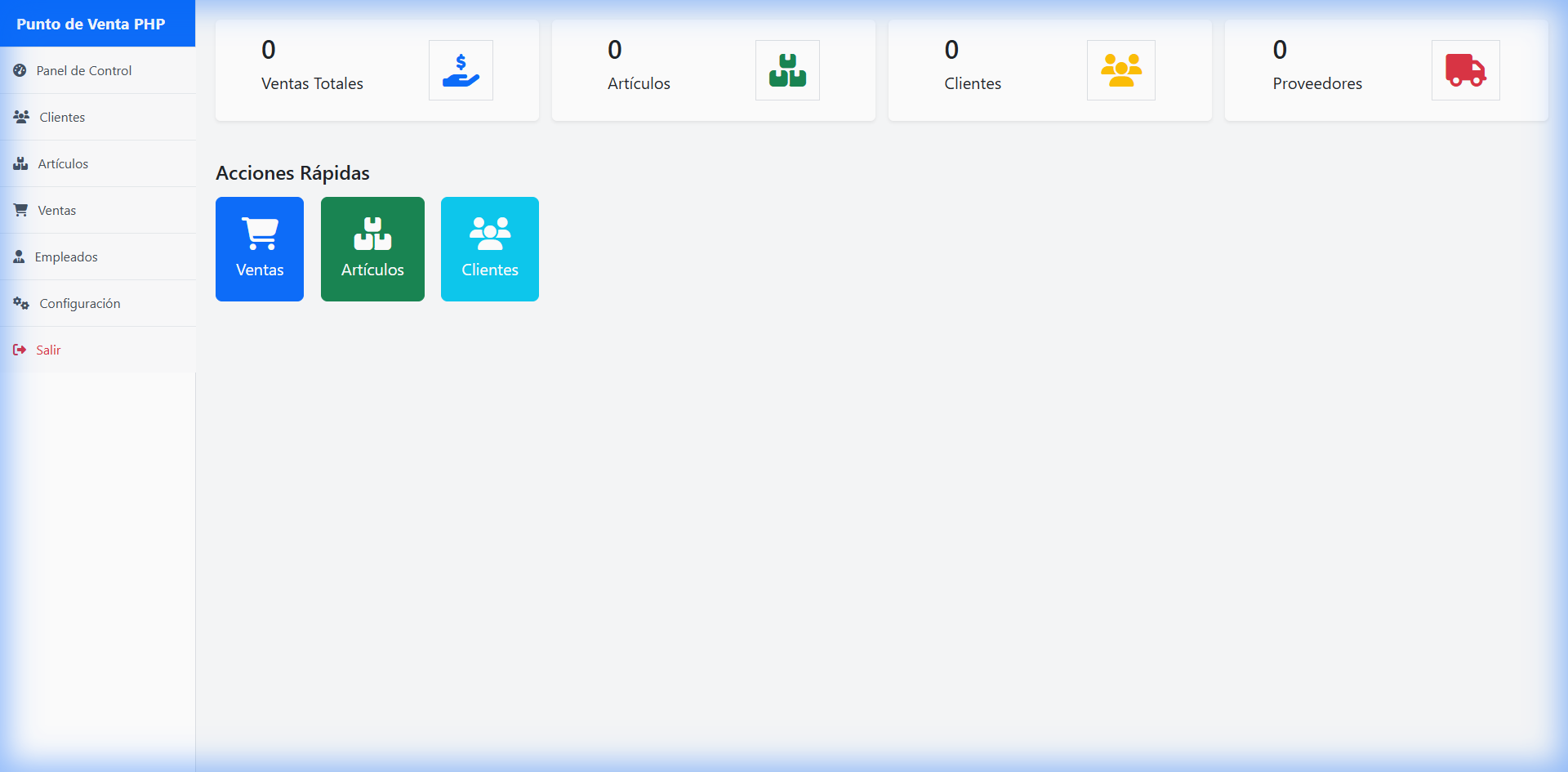Click the Clientes people icon in the sidebar

[x=20, y=116]
